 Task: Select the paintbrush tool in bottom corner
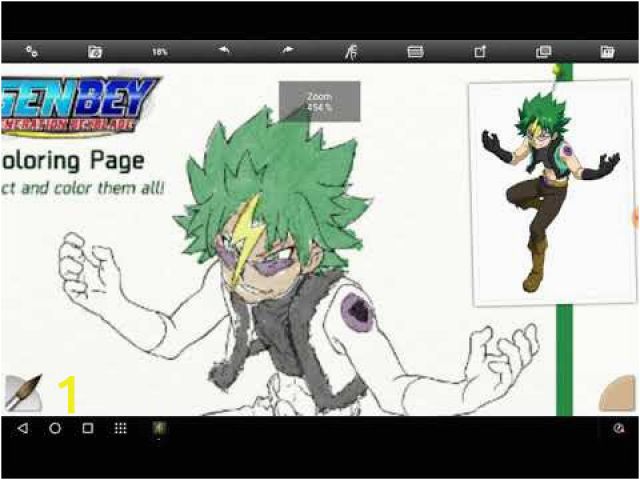[x=20, y=395]
